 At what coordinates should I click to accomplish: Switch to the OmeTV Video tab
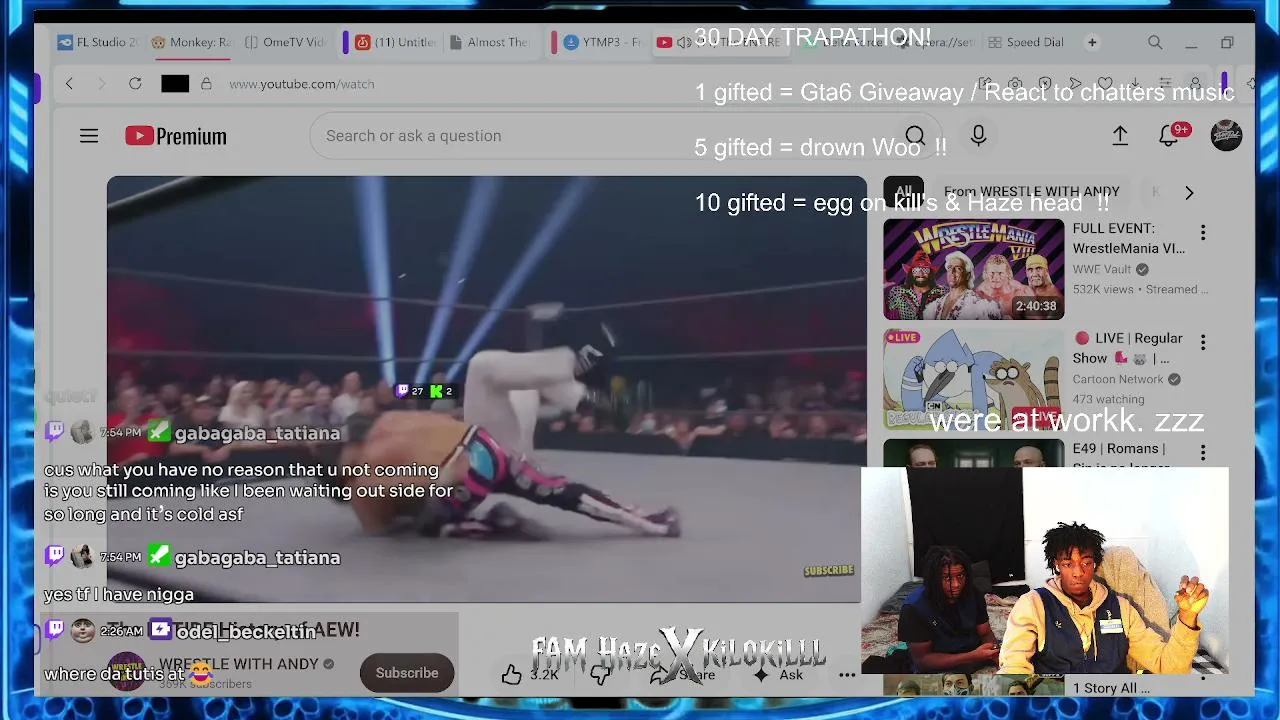click(285, 42)
